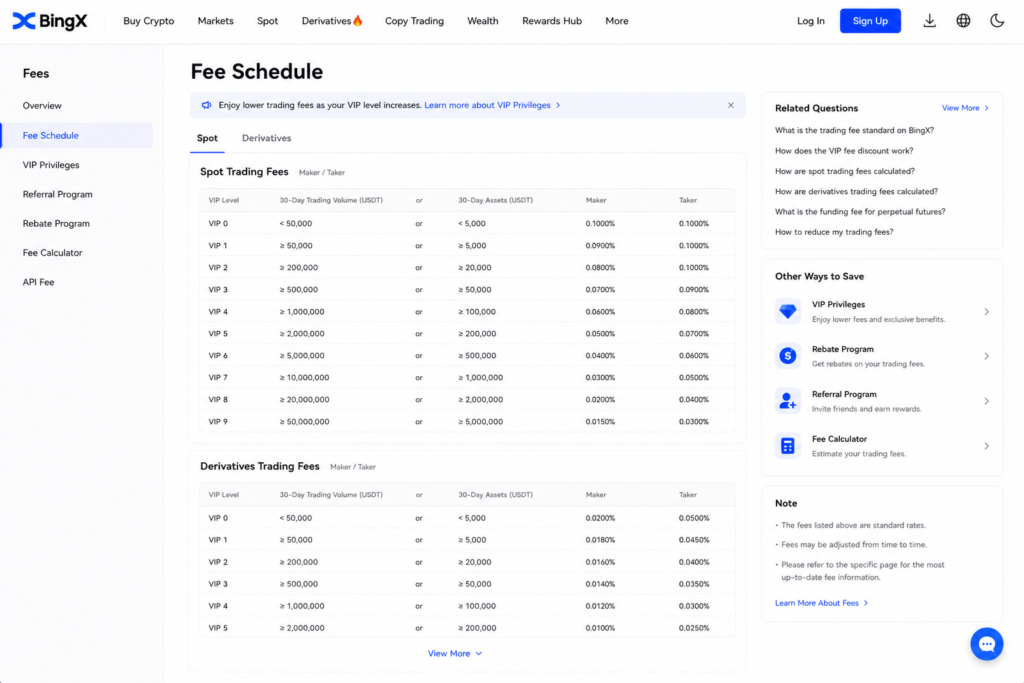The image size is (1024, 683).
Task: Click the Rebate Program dollar icon
Action: click(x=788, y=356)
